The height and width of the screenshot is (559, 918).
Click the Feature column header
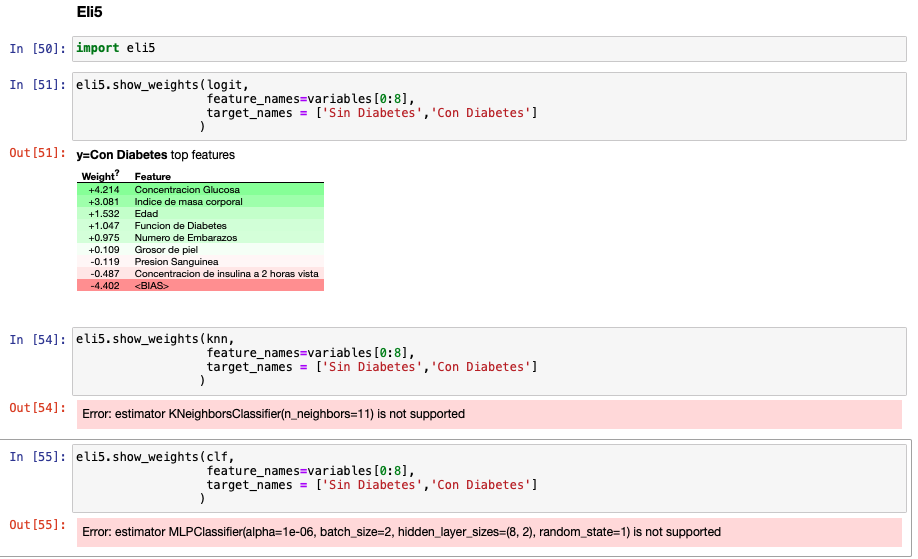[x=153, y=176]
